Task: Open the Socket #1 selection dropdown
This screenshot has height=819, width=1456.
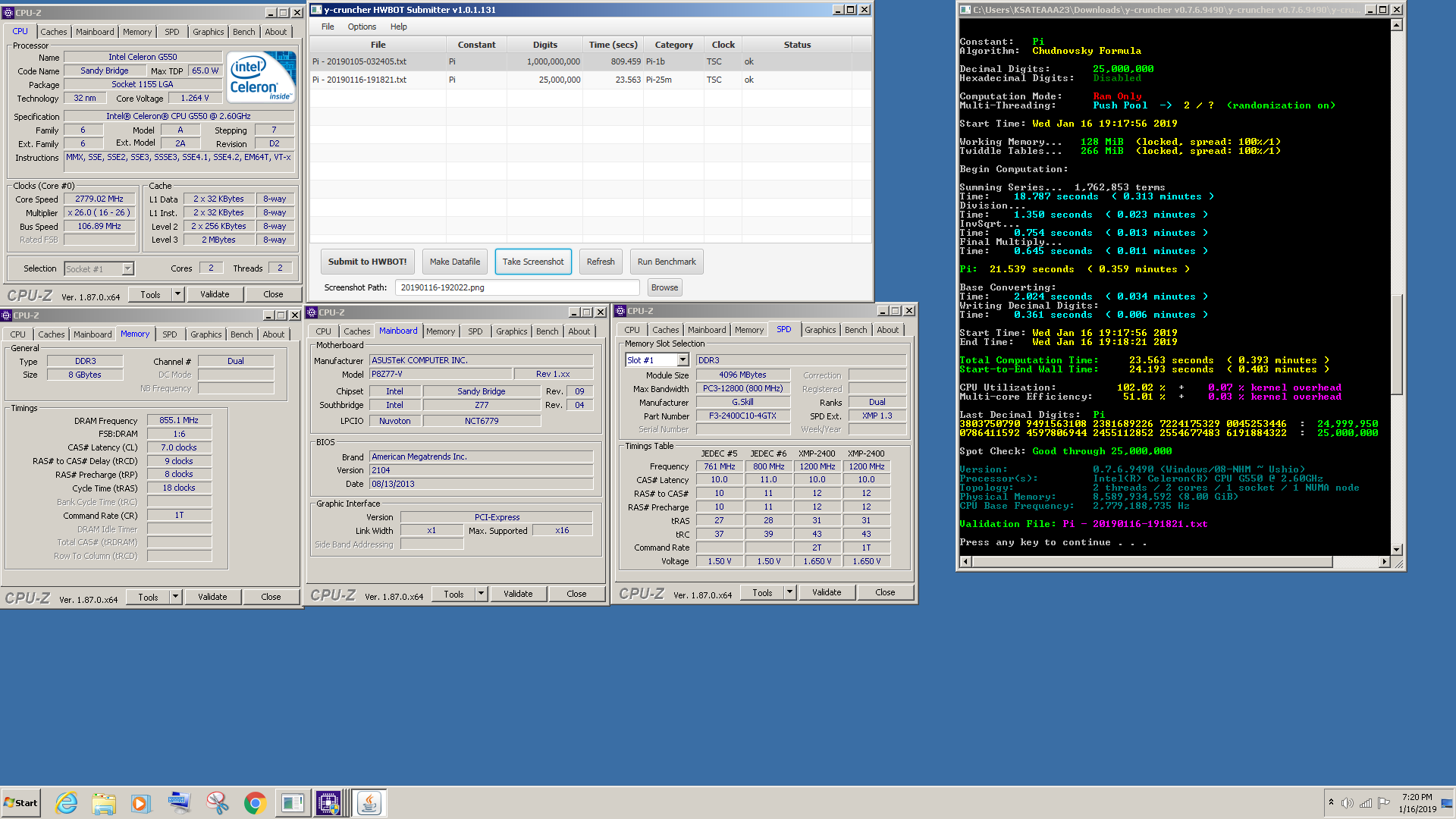Action: pos(128,268)
